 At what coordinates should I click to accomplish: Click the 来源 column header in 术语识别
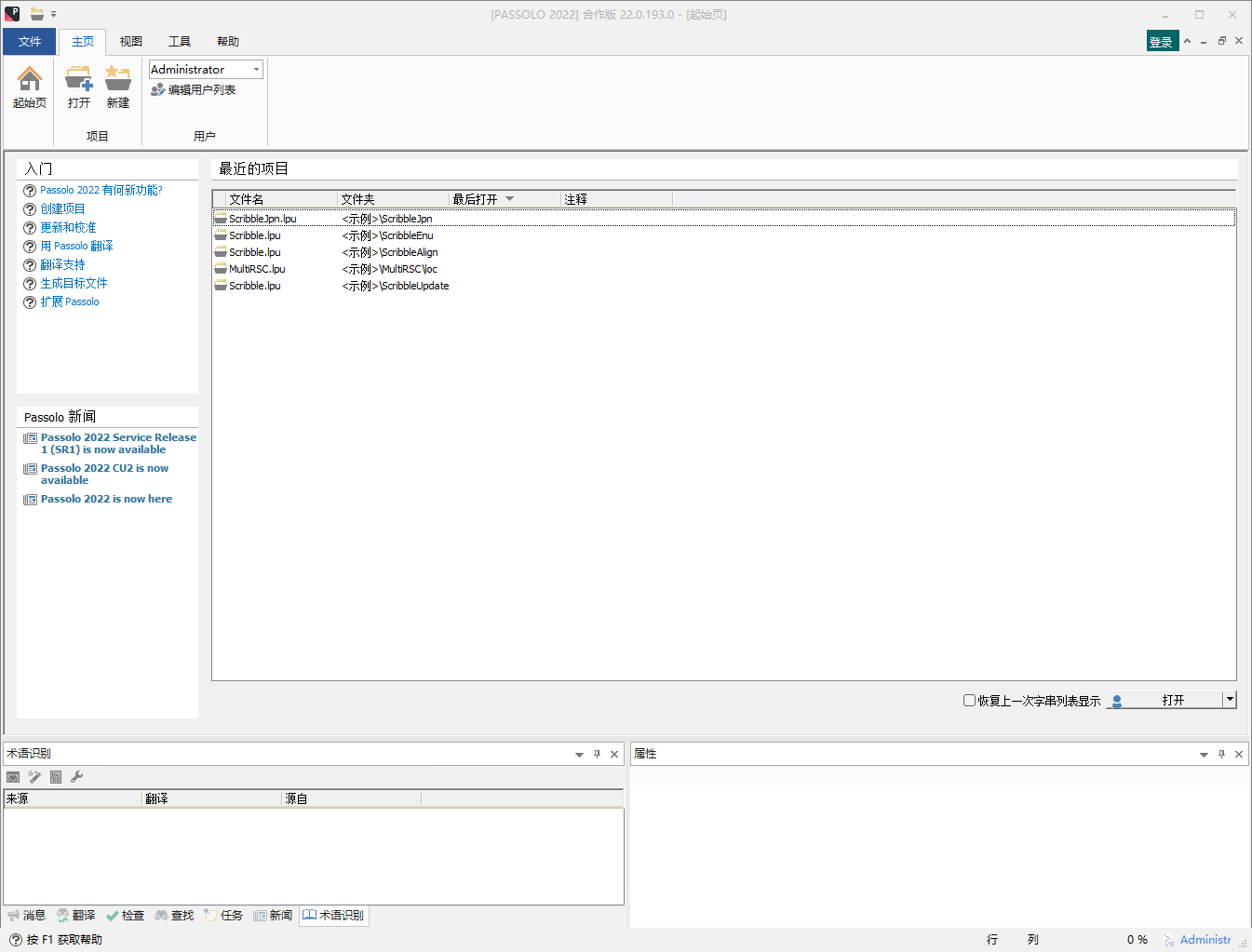point(73,798)
